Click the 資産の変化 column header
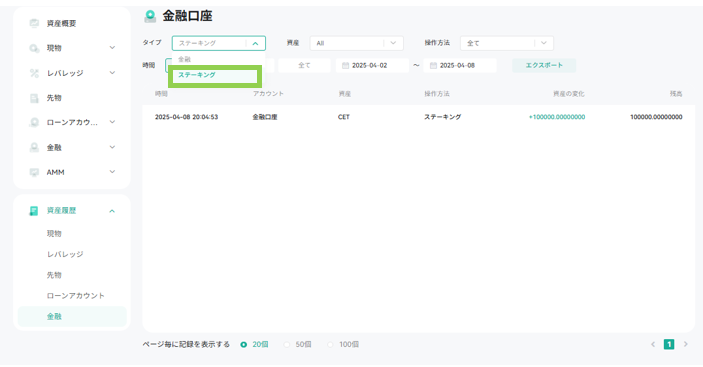Screen dimensions: 703x367 [568, 94]
